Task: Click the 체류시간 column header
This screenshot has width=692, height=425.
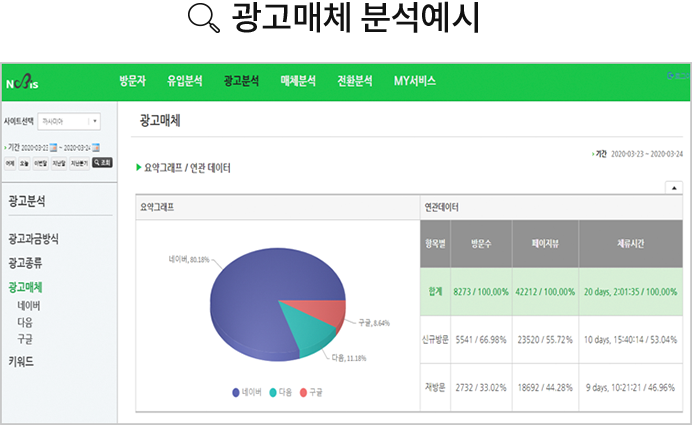Action: click(631, 244)
